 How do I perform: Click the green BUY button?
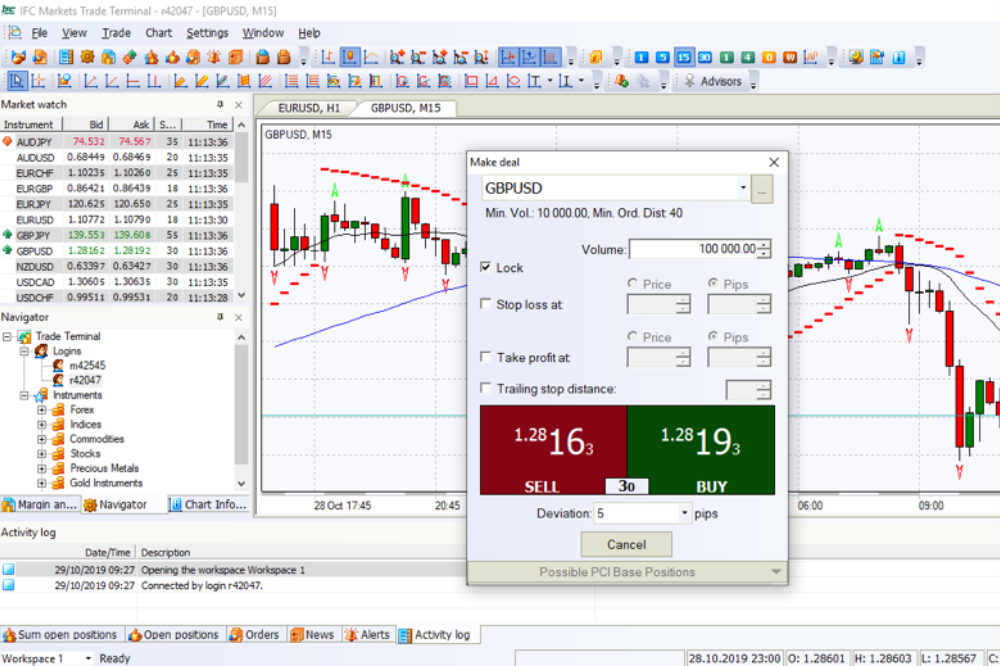point(701,450)
